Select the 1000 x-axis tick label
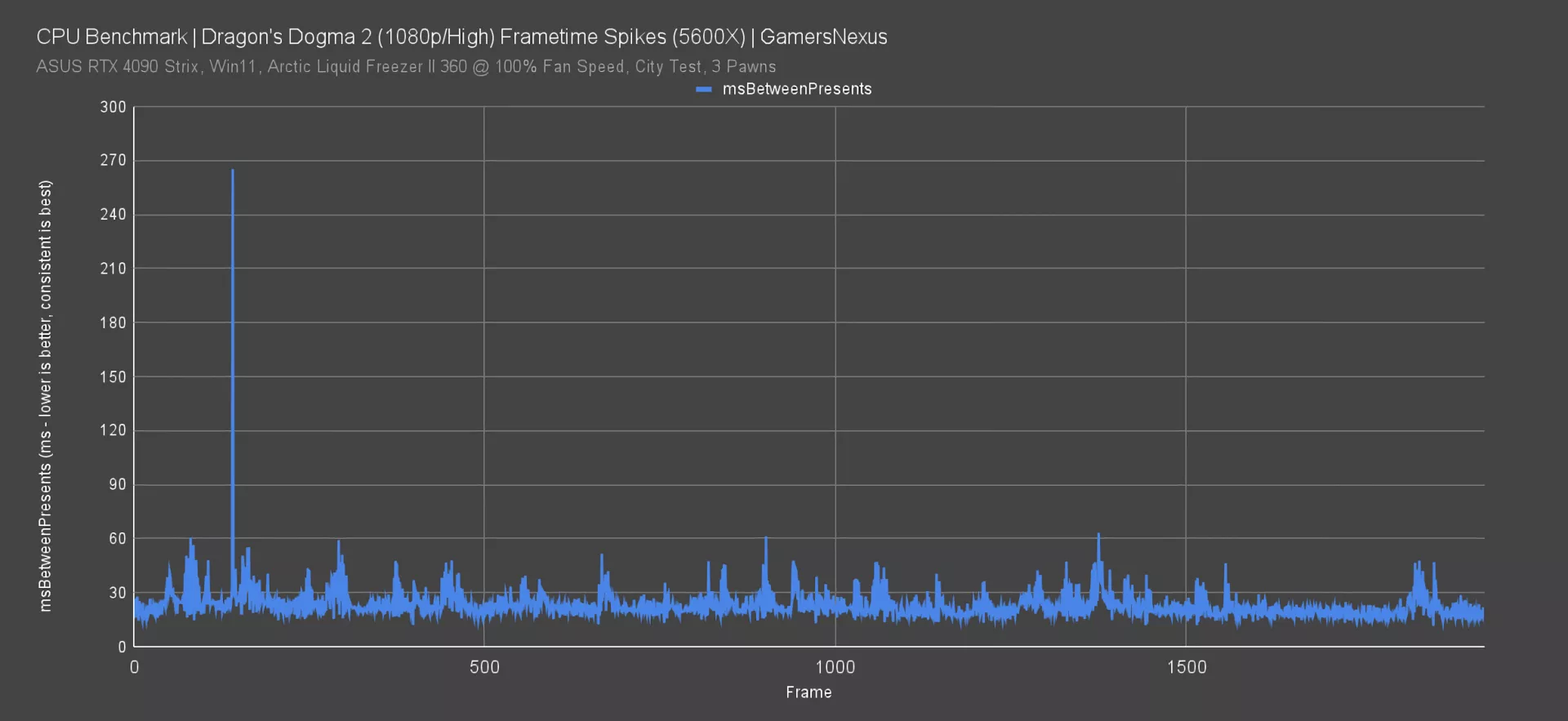Viewport: 1568px width, 721px height. tap(835, 667)
